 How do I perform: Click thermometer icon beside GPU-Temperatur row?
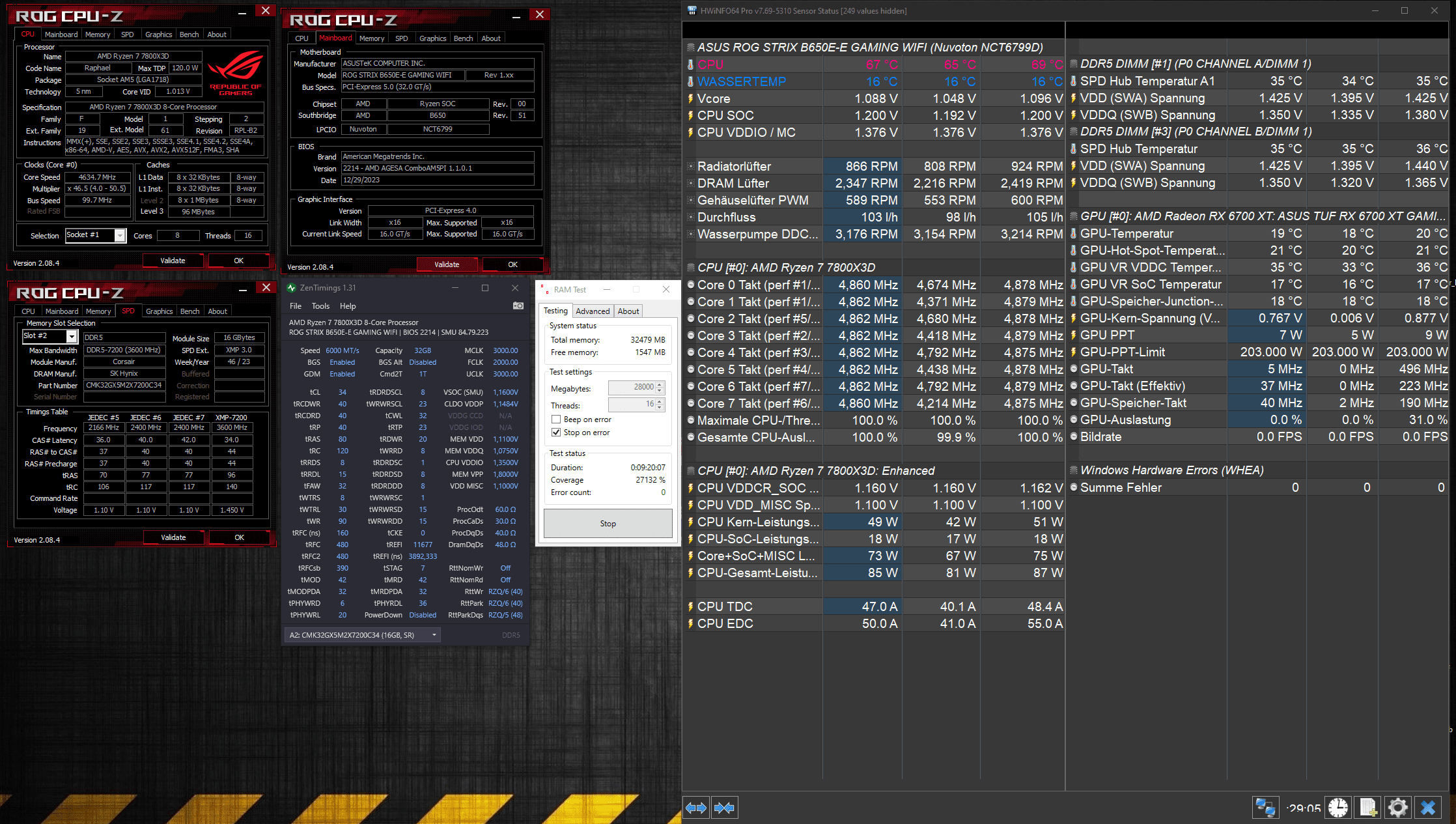tap(1073, 233)
